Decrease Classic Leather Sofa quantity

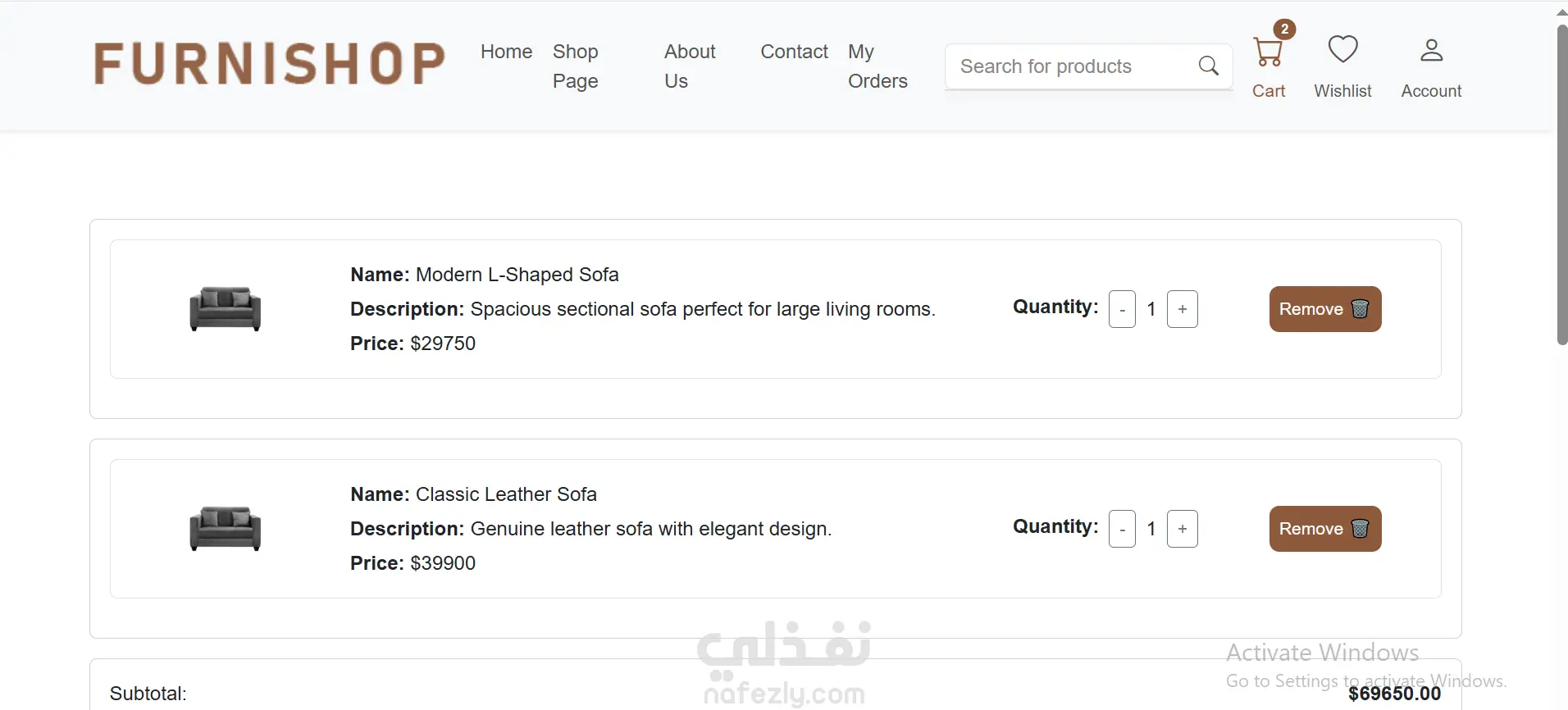[1122, 529]
